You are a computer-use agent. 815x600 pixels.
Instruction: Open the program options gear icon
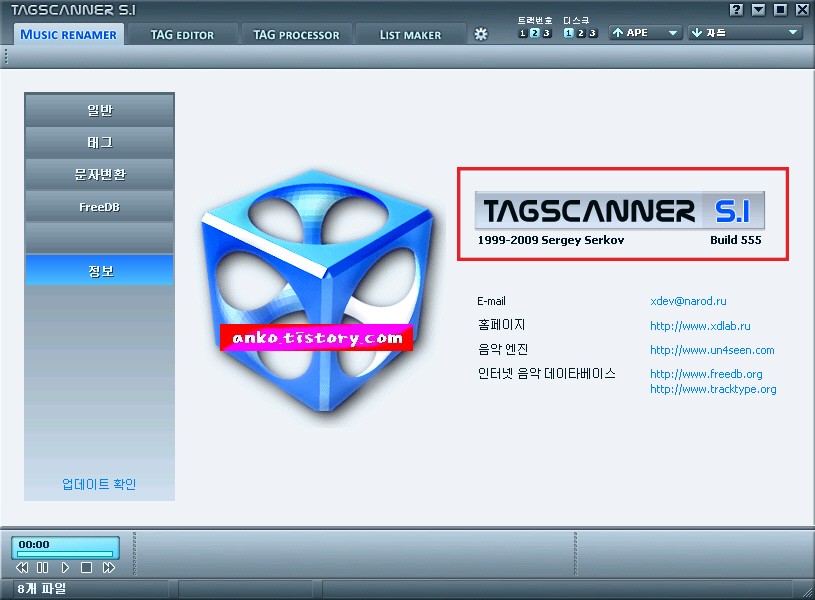click(x=481, y=34)
